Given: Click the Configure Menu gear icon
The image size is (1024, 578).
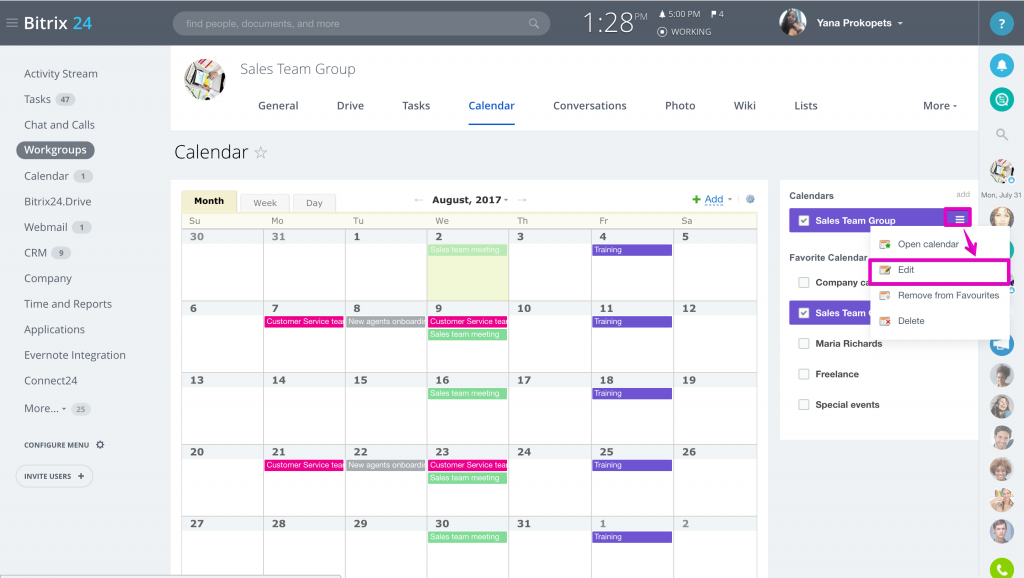Looking at the screenshot, I should pyautogui.click(x=100, y=445).
